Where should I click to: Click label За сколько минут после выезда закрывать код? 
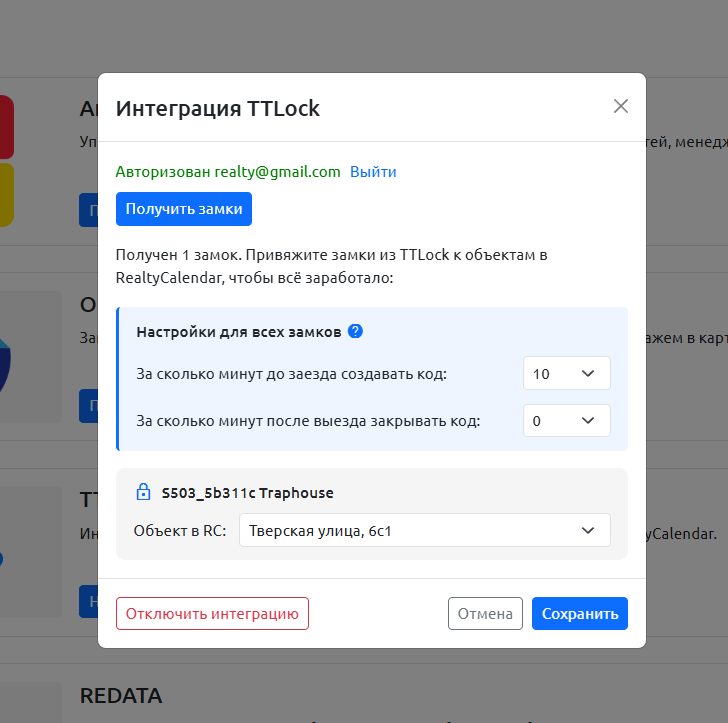point(308,421)
